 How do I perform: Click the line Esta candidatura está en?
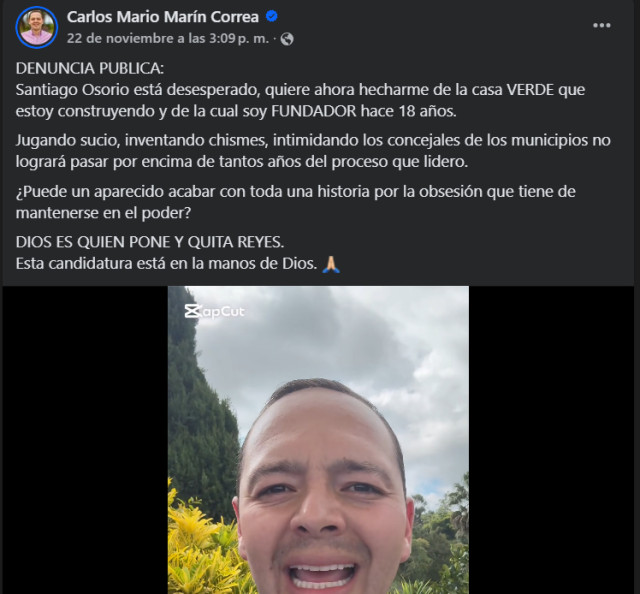point(166,264)
